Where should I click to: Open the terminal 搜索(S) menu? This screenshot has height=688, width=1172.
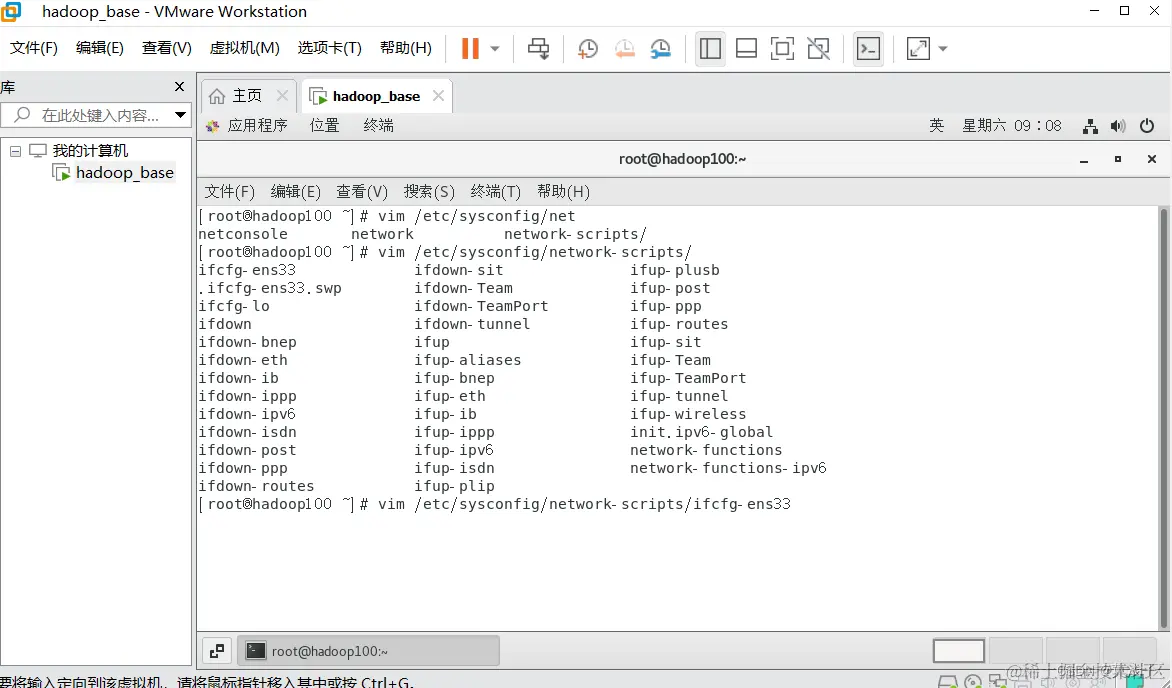coord(429,192)
